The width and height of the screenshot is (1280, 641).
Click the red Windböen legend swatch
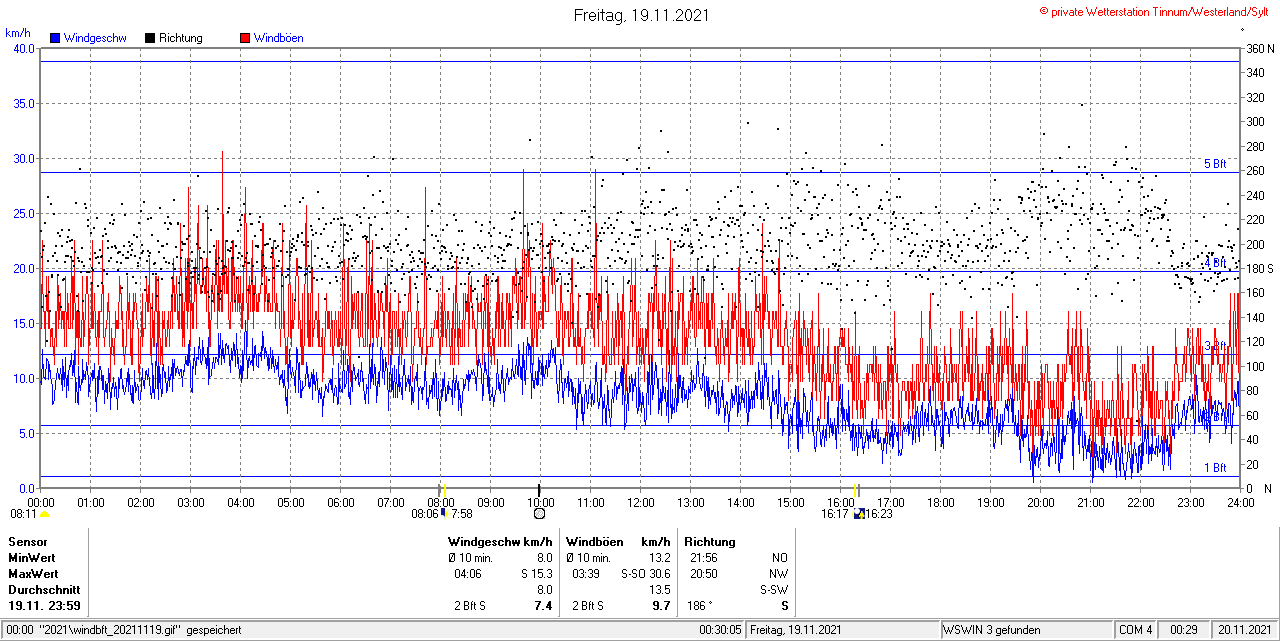coord(245,38)
